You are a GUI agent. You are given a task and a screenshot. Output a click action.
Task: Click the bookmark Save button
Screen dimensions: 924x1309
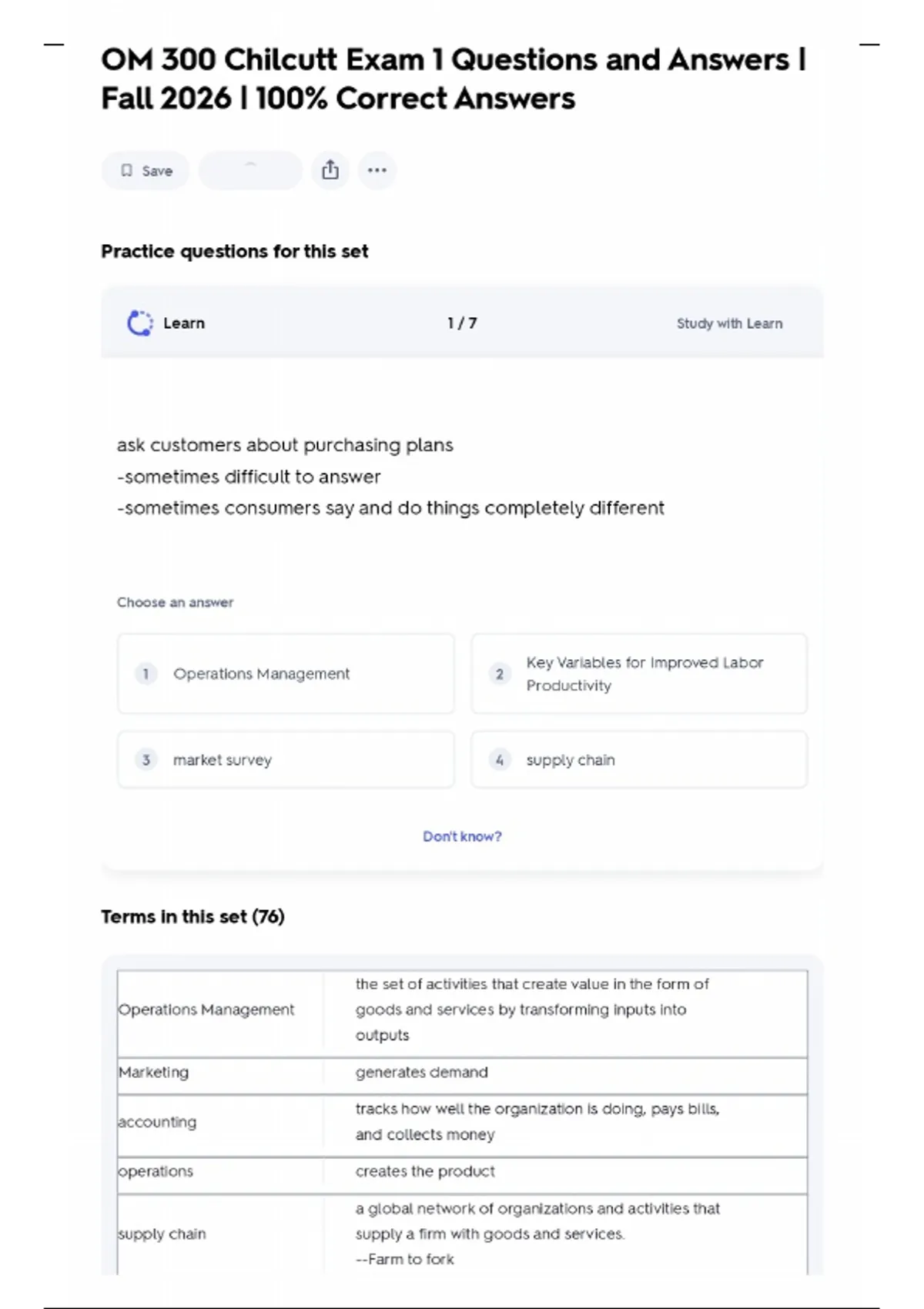pos(146,171)
